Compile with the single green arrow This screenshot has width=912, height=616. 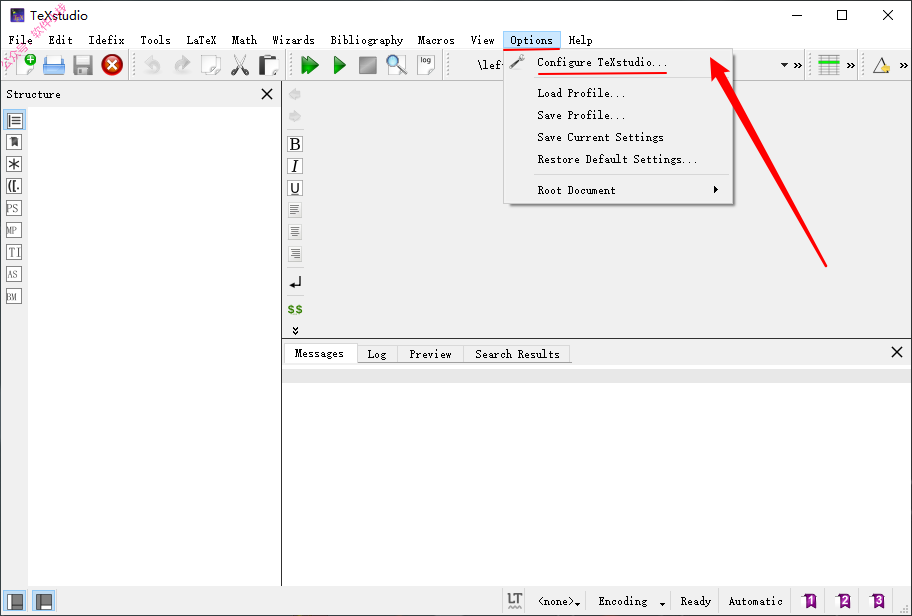340,65
